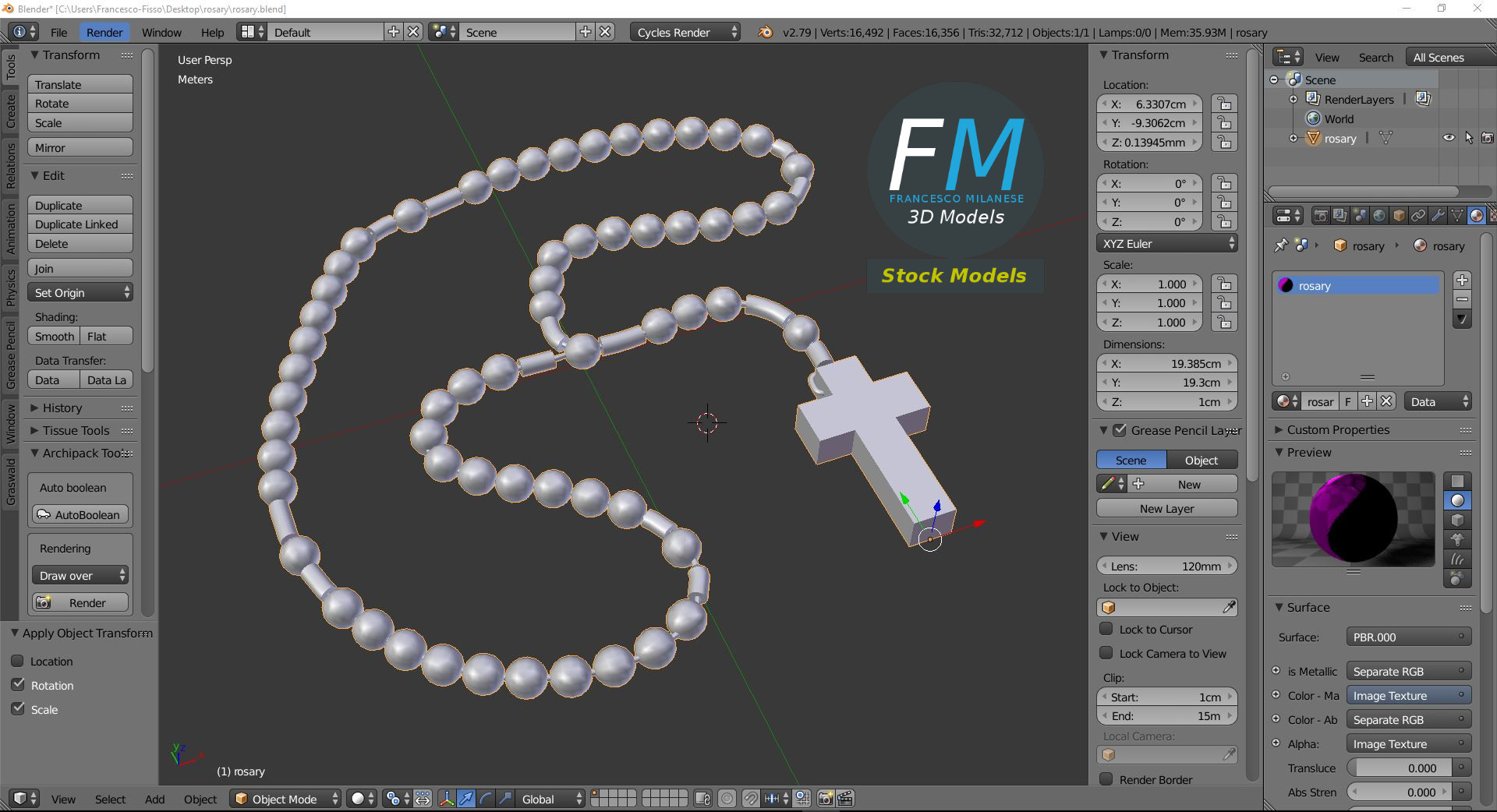Viewport: 1497px width, 812px height.
Task: Add a new material slot
Action: 1462,281
